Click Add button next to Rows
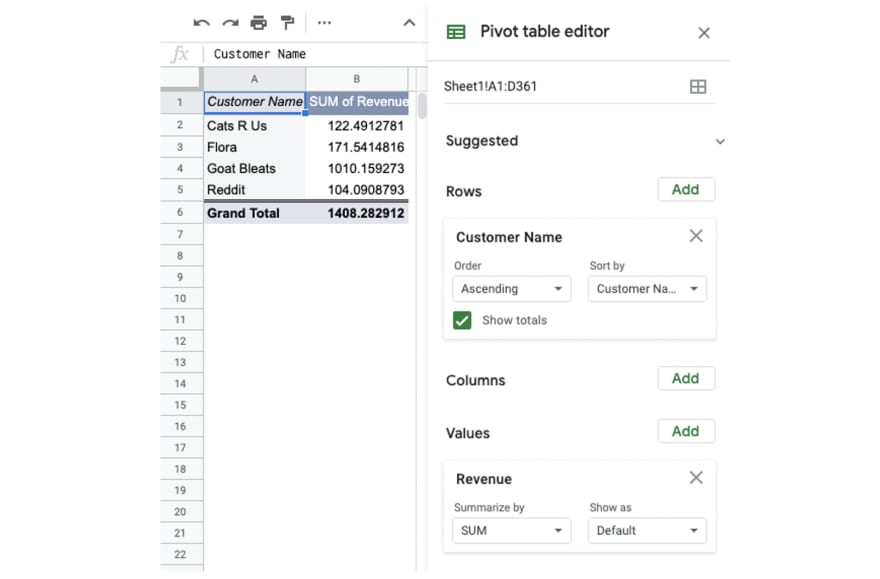Image resolution: width=880 pixels, height=579 pixels. [x=686, y=190]
